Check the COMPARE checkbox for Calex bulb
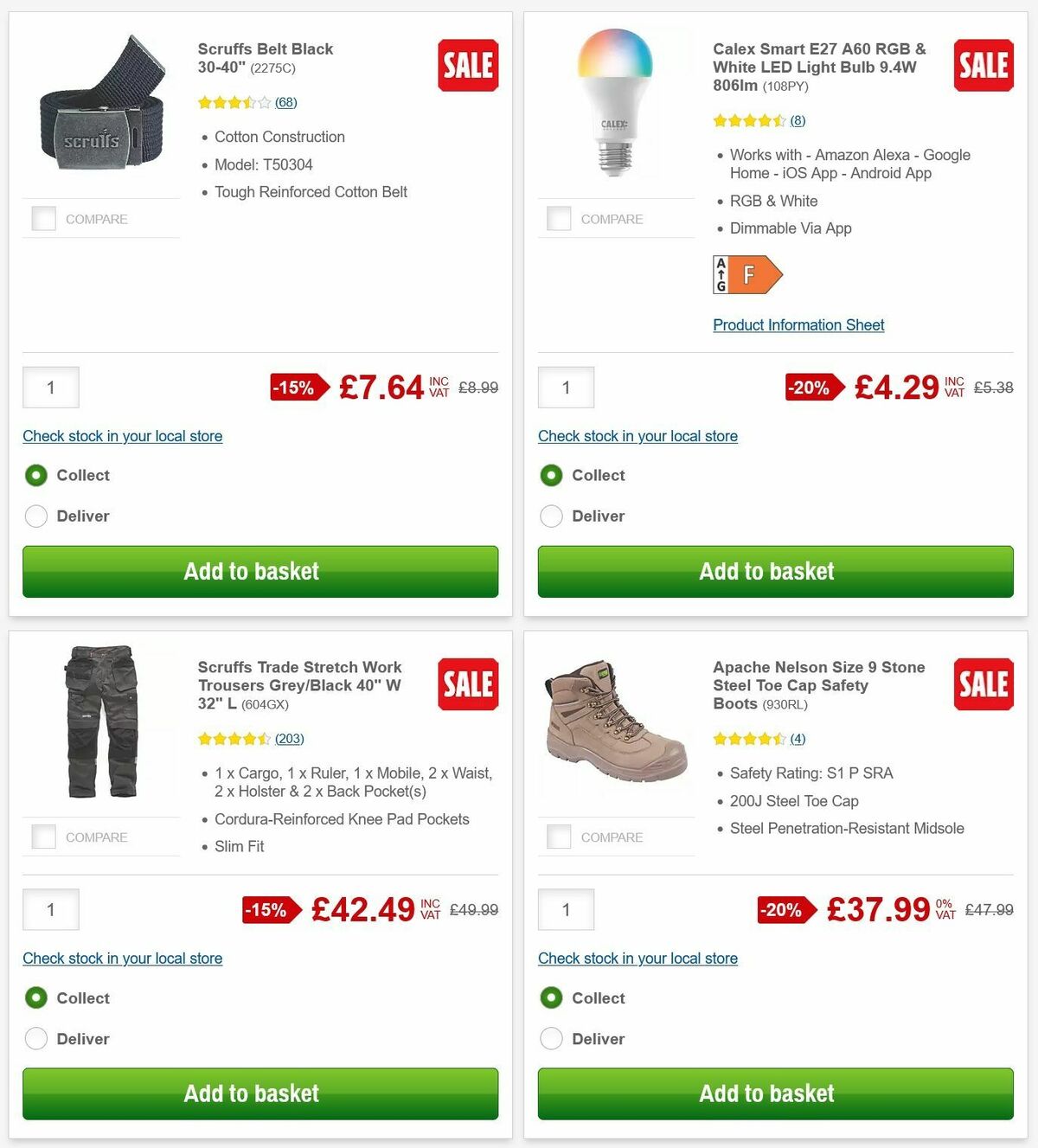 click(559, 218)
